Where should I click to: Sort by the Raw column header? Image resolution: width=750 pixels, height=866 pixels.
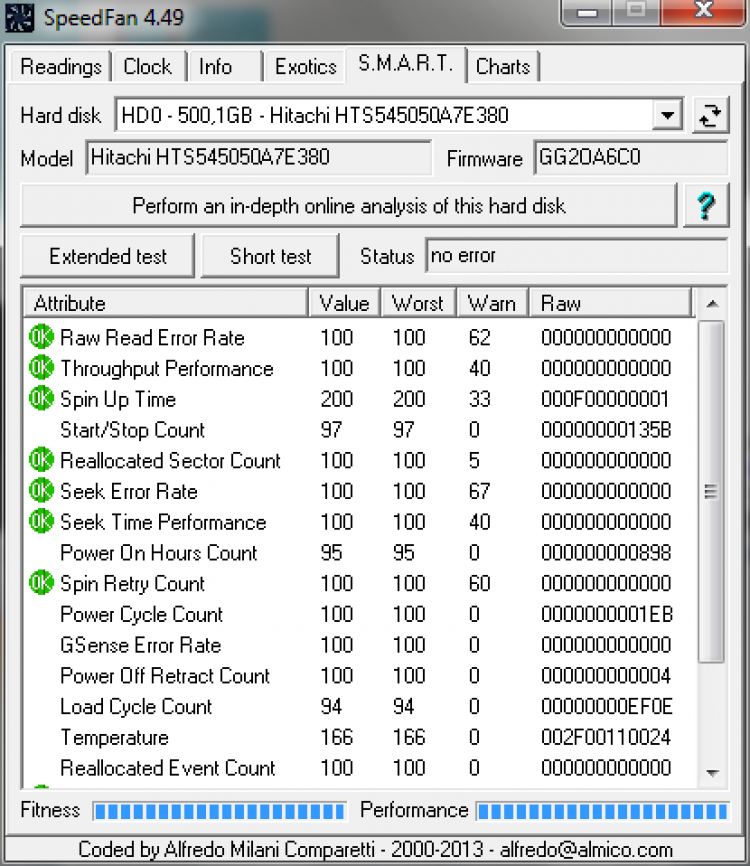pyautogui.click(x=610, y=303)
